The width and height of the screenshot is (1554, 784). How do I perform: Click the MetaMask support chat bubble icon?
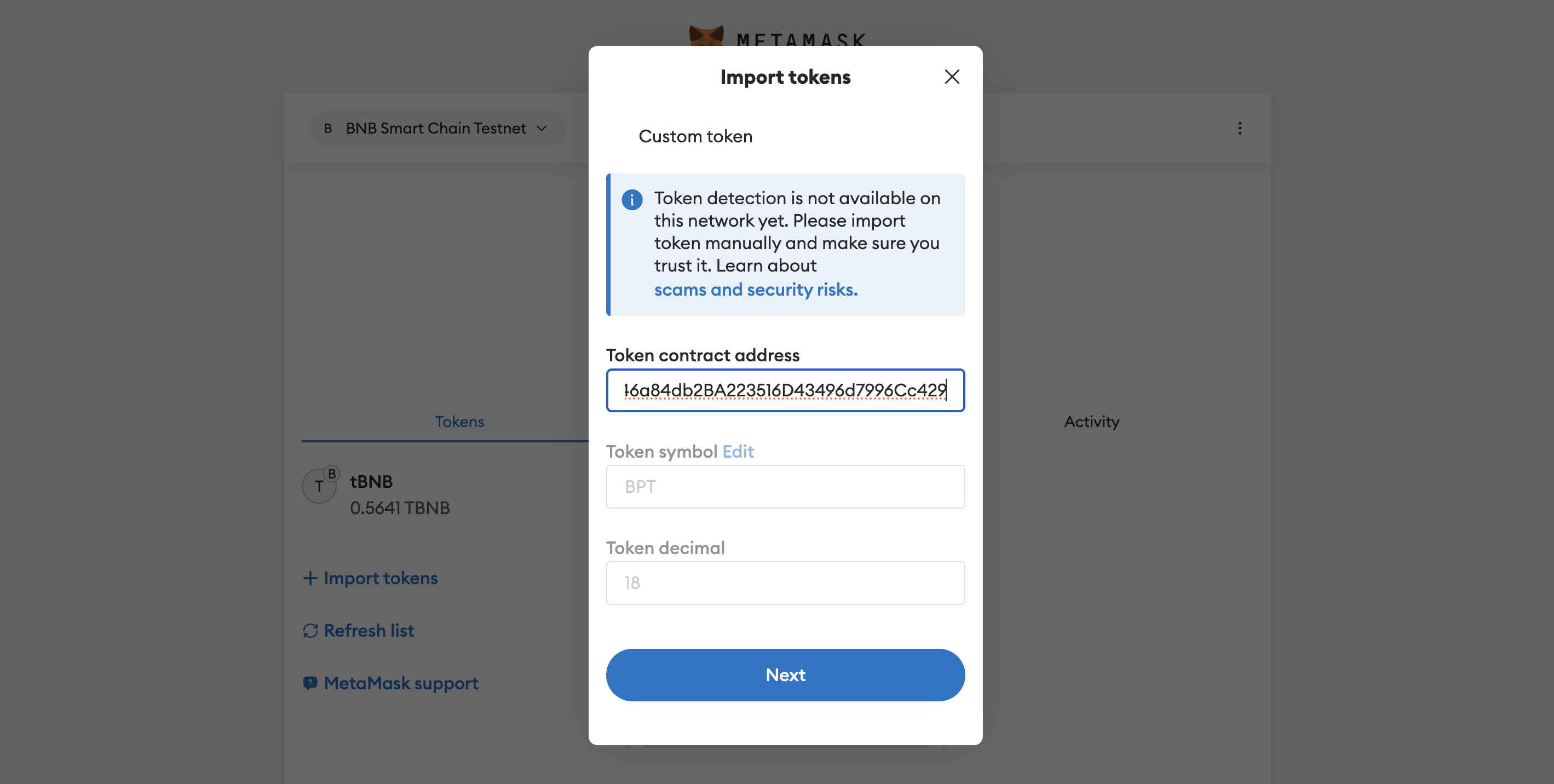coord(310,683)
